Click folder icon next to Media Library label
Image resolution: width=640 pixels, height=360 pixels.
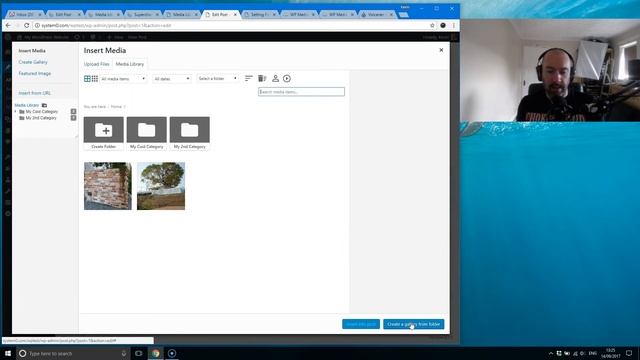coord(44,105)
